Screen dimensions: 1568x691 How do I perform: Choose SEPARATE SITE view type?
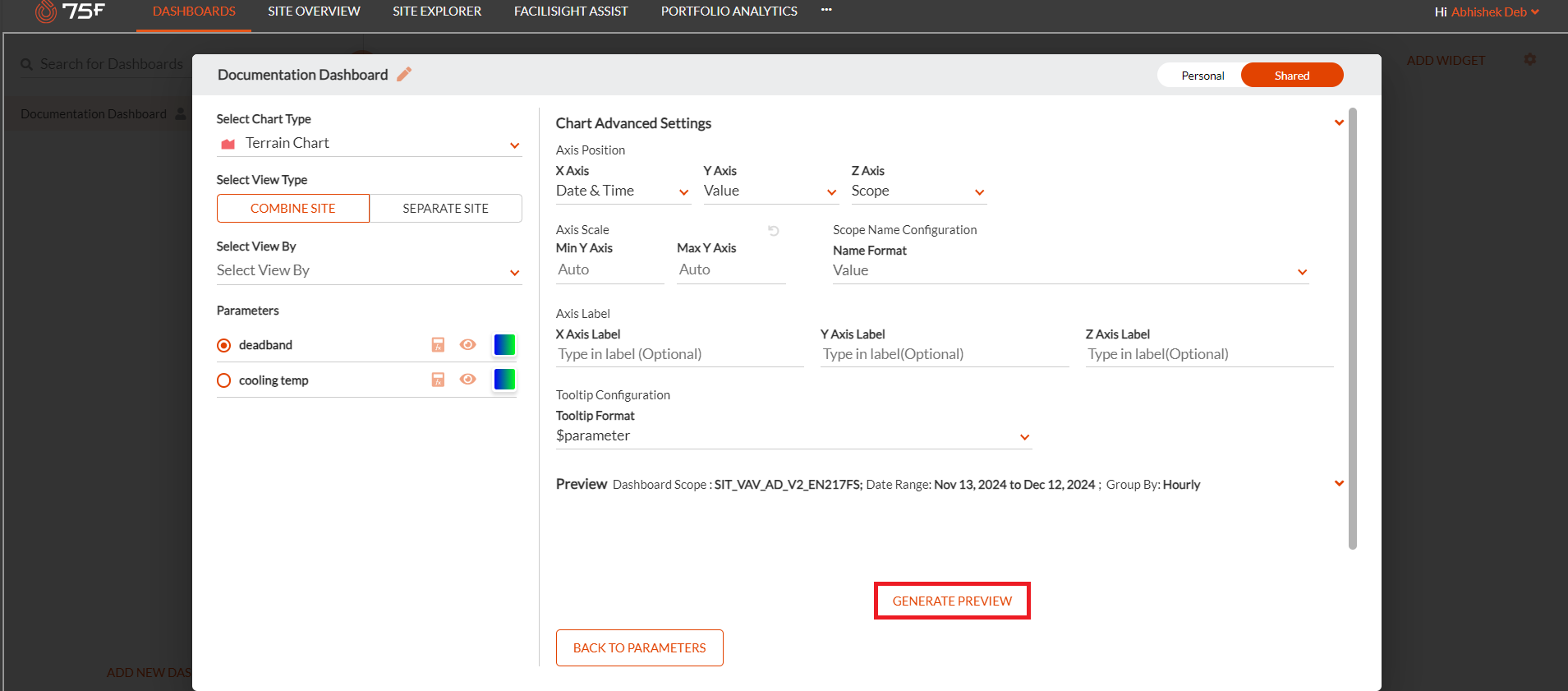point(446,209)
